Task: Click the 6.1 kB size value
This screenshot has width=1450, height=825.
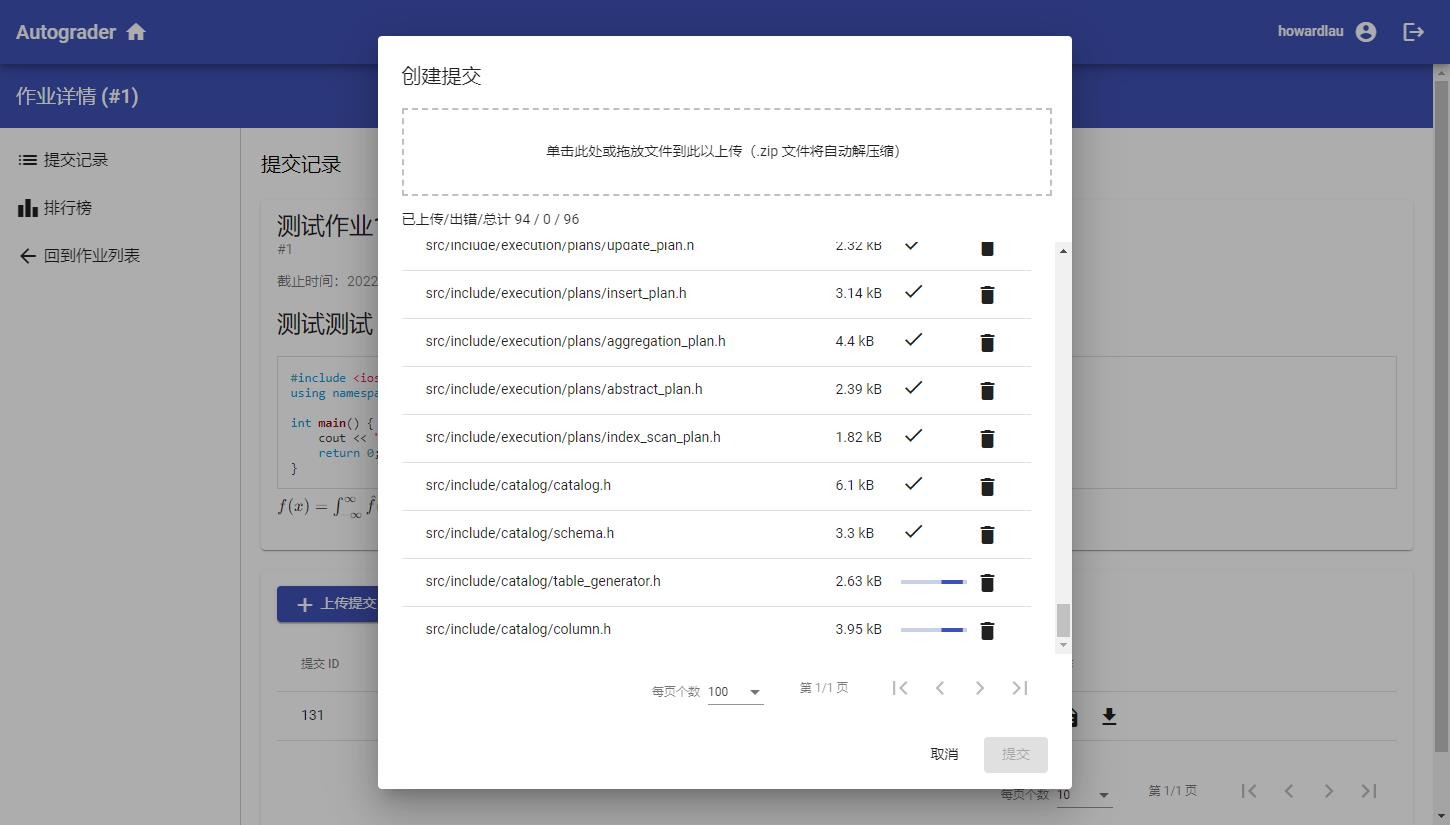Action: pos(855,485)
